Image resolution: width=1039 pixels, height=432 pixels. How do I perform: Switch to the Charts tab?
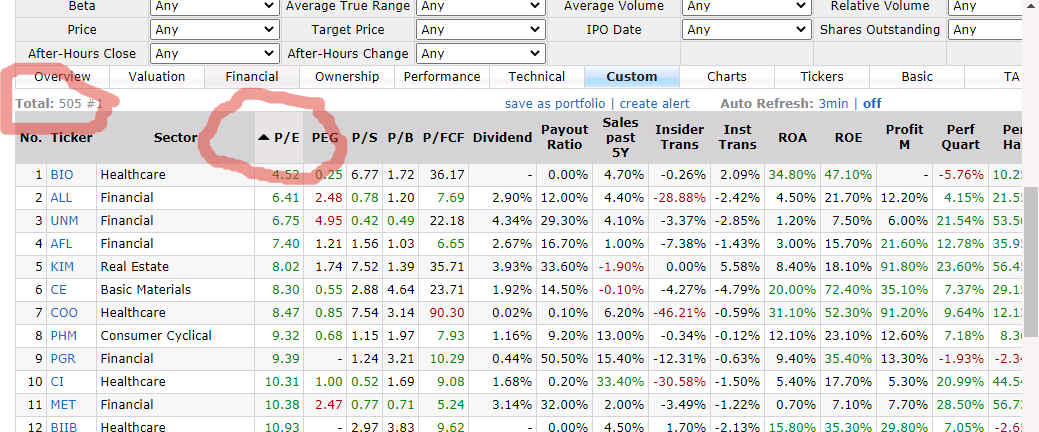tap(727, 77)
